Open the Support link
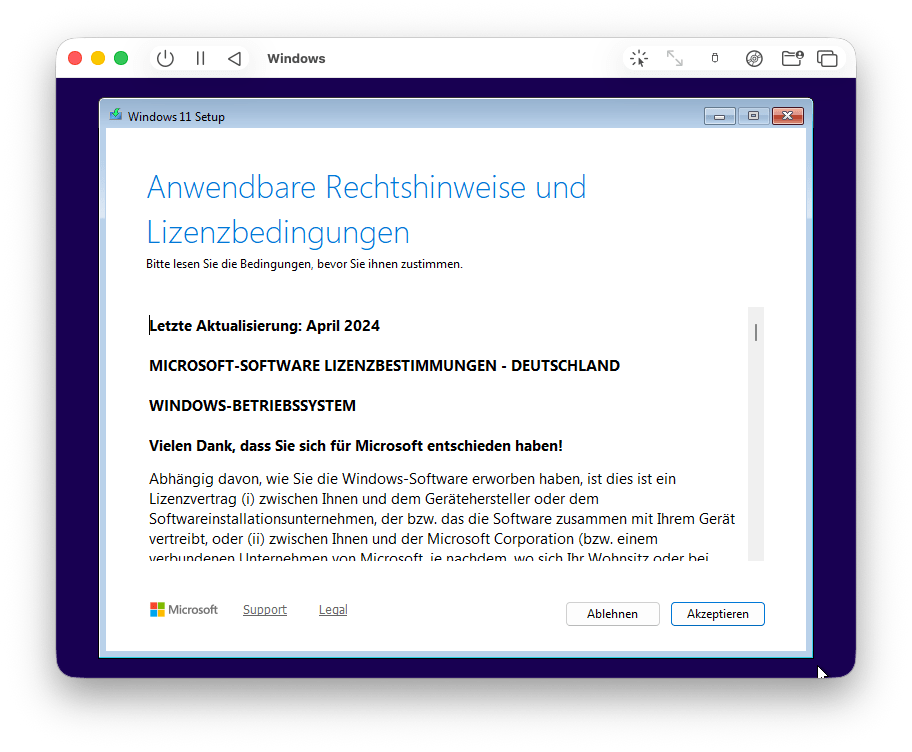Screen dimensions: 912x752 pos(265,610)
